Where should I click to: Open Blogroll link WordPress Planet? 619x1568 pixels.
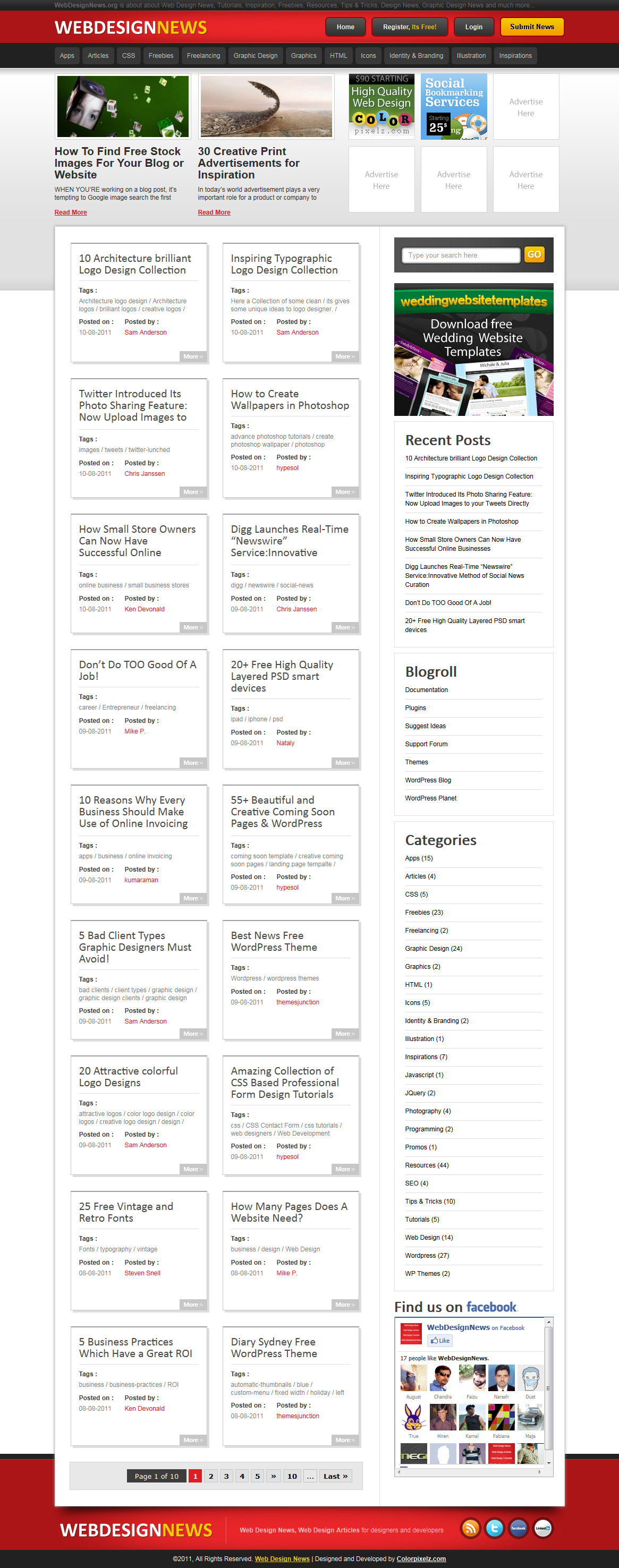pyautogui.click(x=430, y=798)
